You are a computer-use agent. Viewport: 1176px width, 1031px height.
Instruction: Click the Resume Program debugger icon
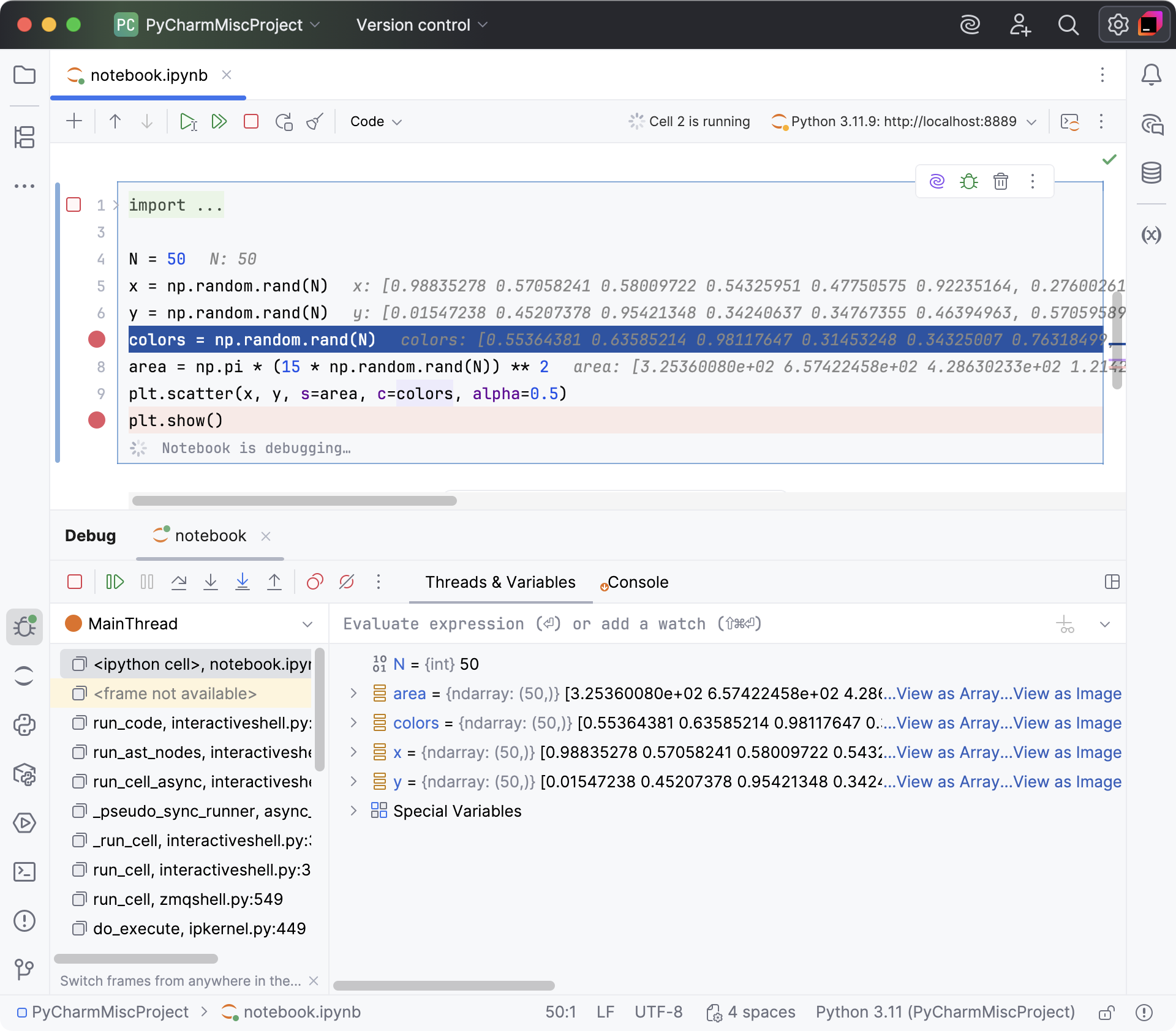115,582
